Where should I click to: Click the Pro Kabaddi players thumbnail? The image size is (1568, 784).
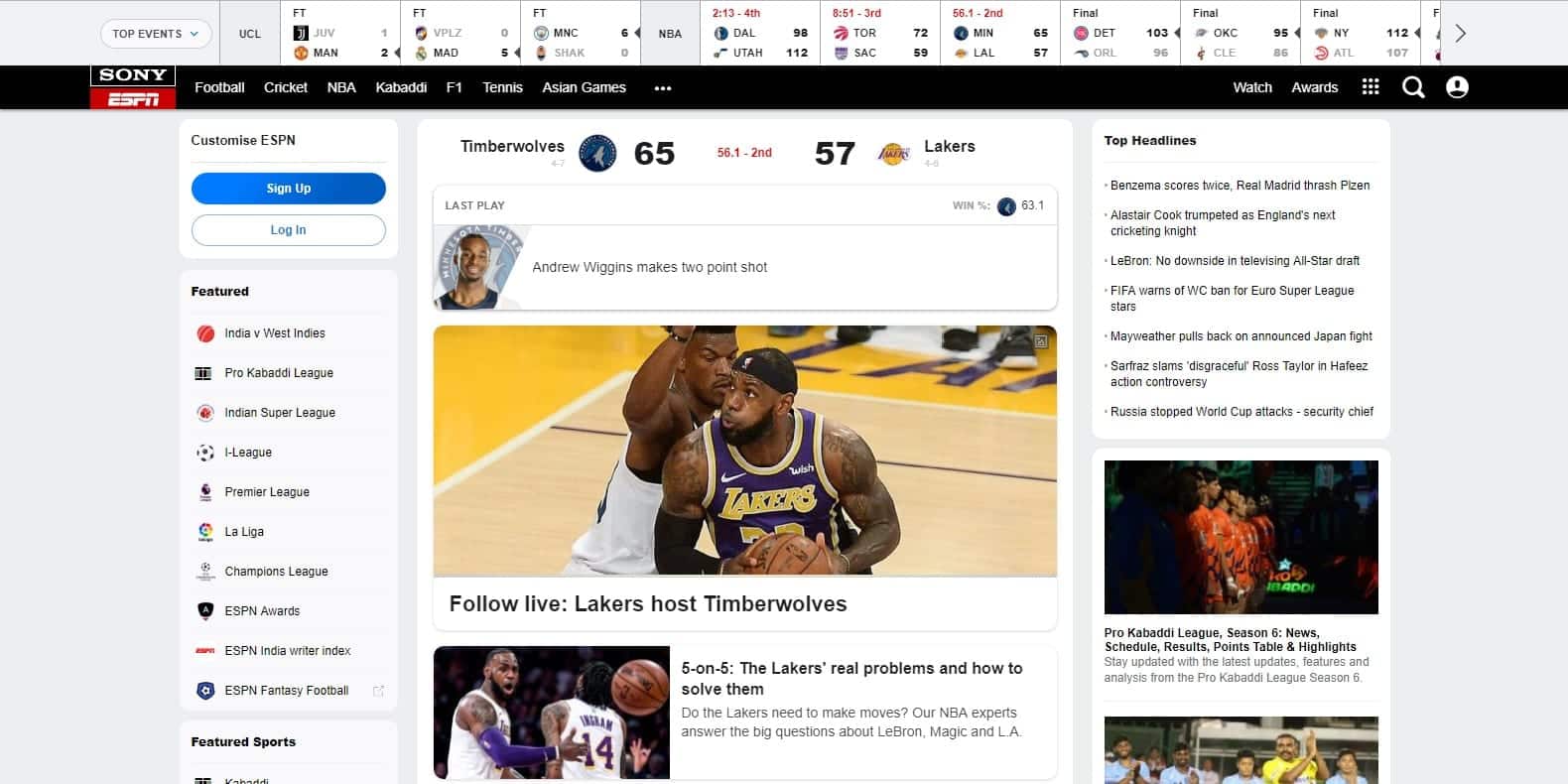coord(1241,537)
